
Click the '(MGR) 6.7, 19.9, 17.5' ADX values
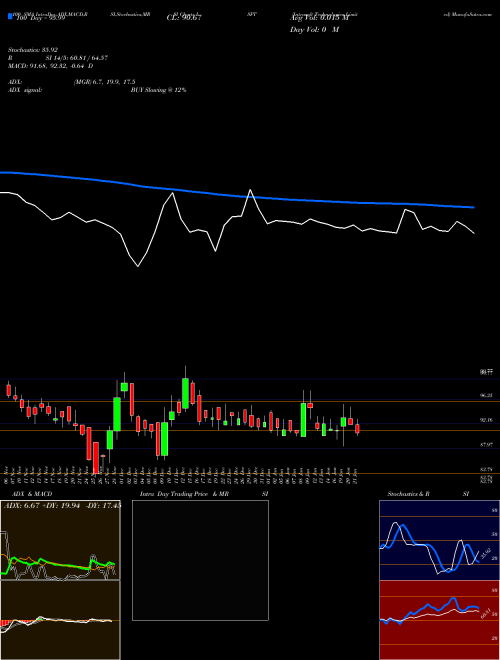point(104,82)
